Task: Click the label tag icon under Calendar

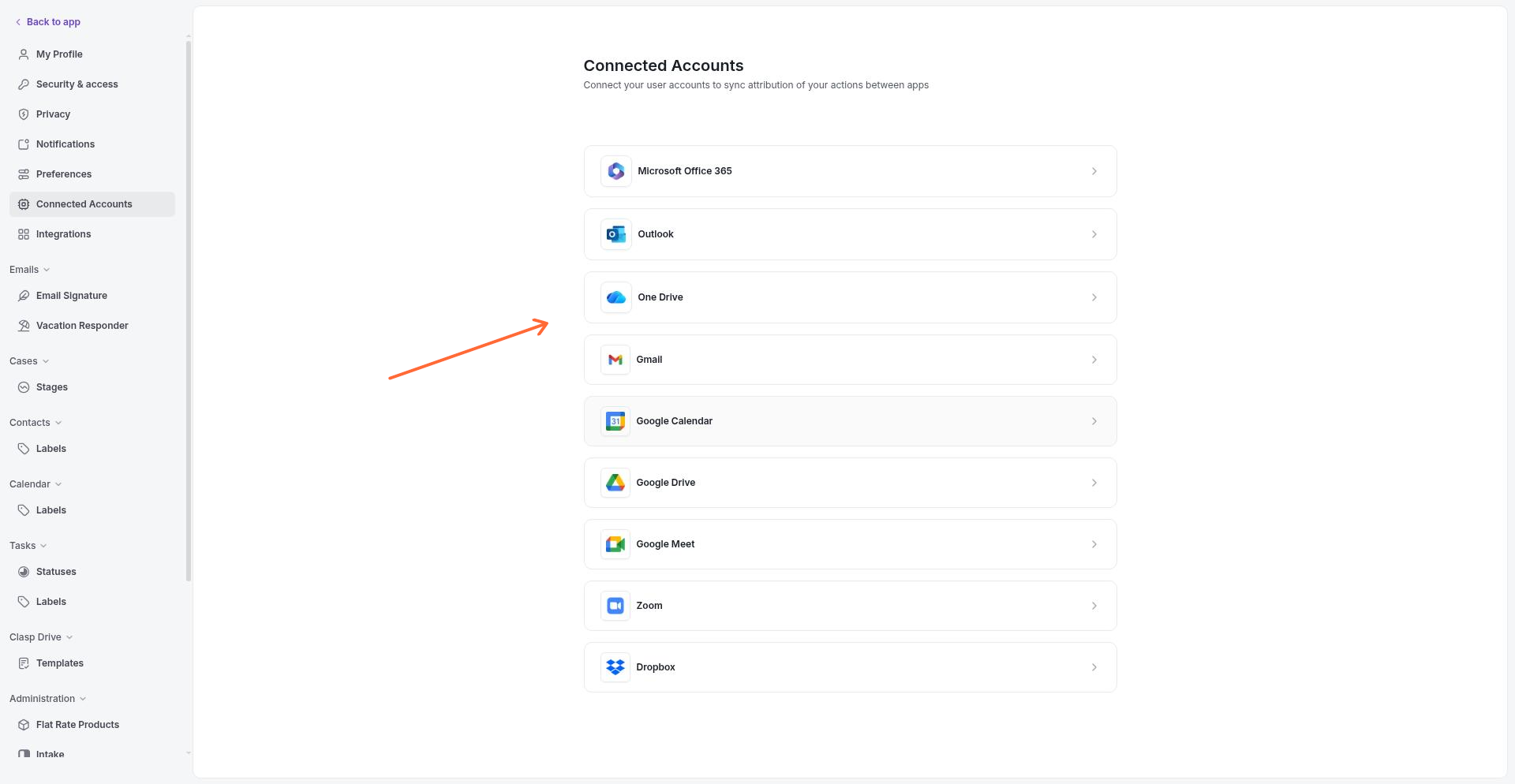Action: [x=24, y=510]
